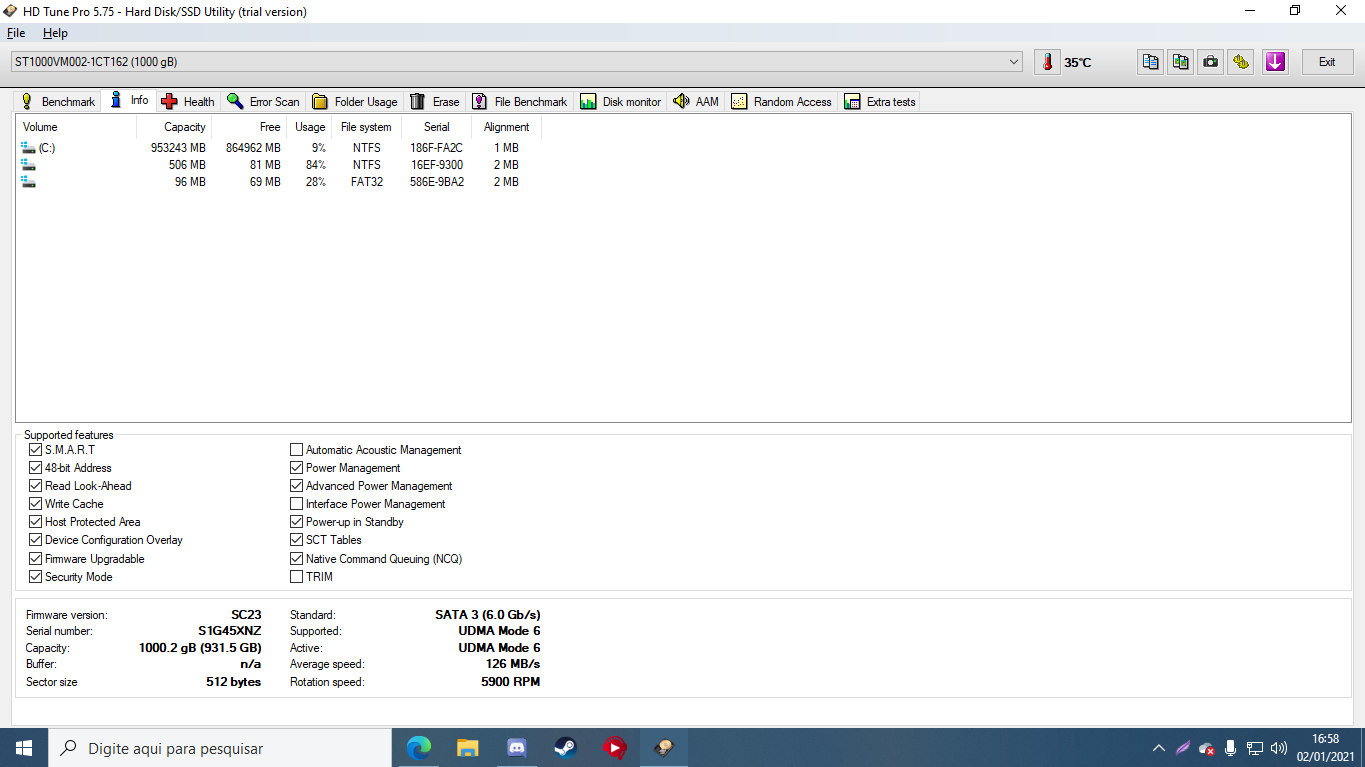1365x767 pixels.
Task: Click the Windows search box
Action: tap(220, 748)
